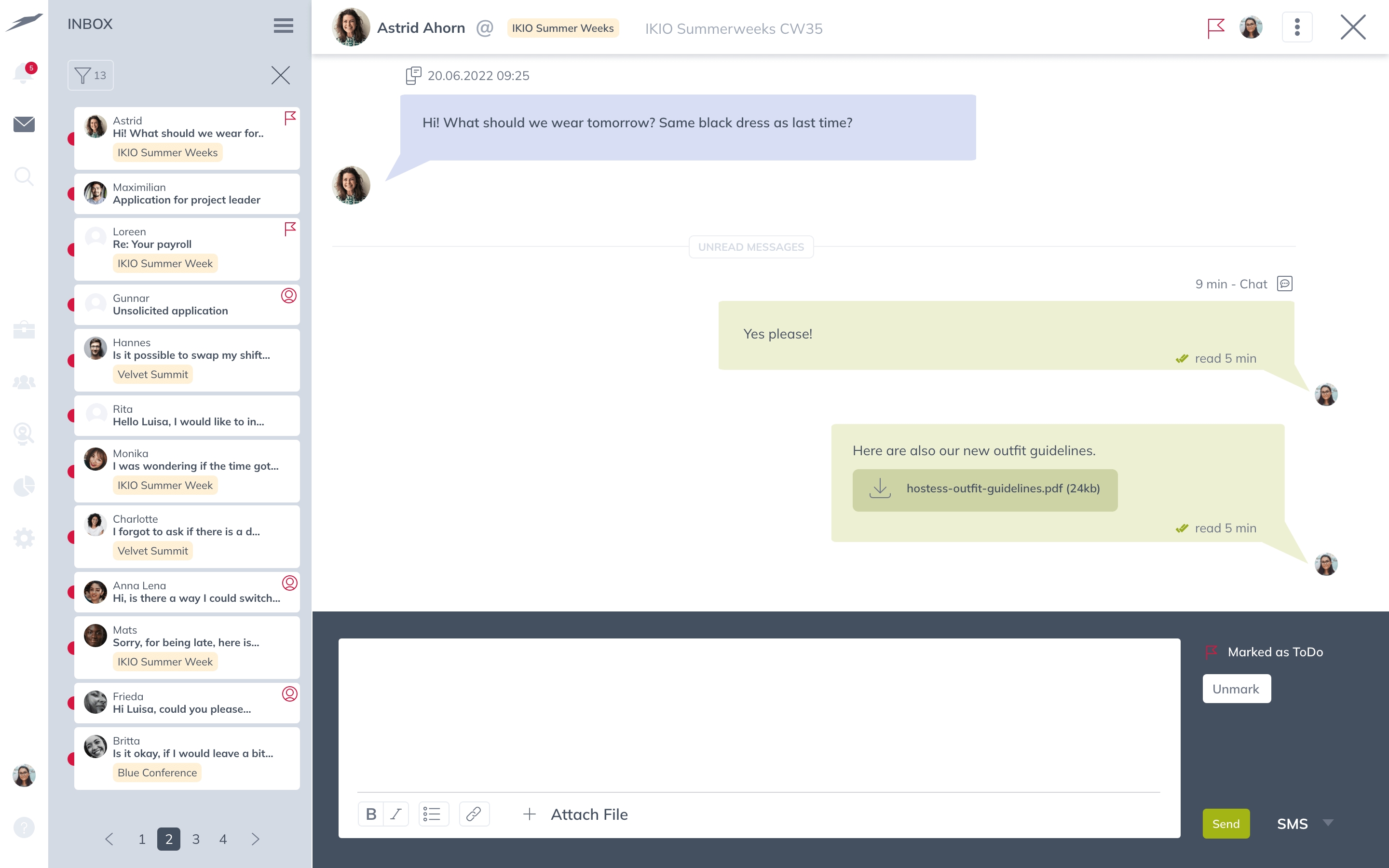Screen dimensions: 1389x868
Task: Open notifications bell in sidebar
Action: (24, 73)
